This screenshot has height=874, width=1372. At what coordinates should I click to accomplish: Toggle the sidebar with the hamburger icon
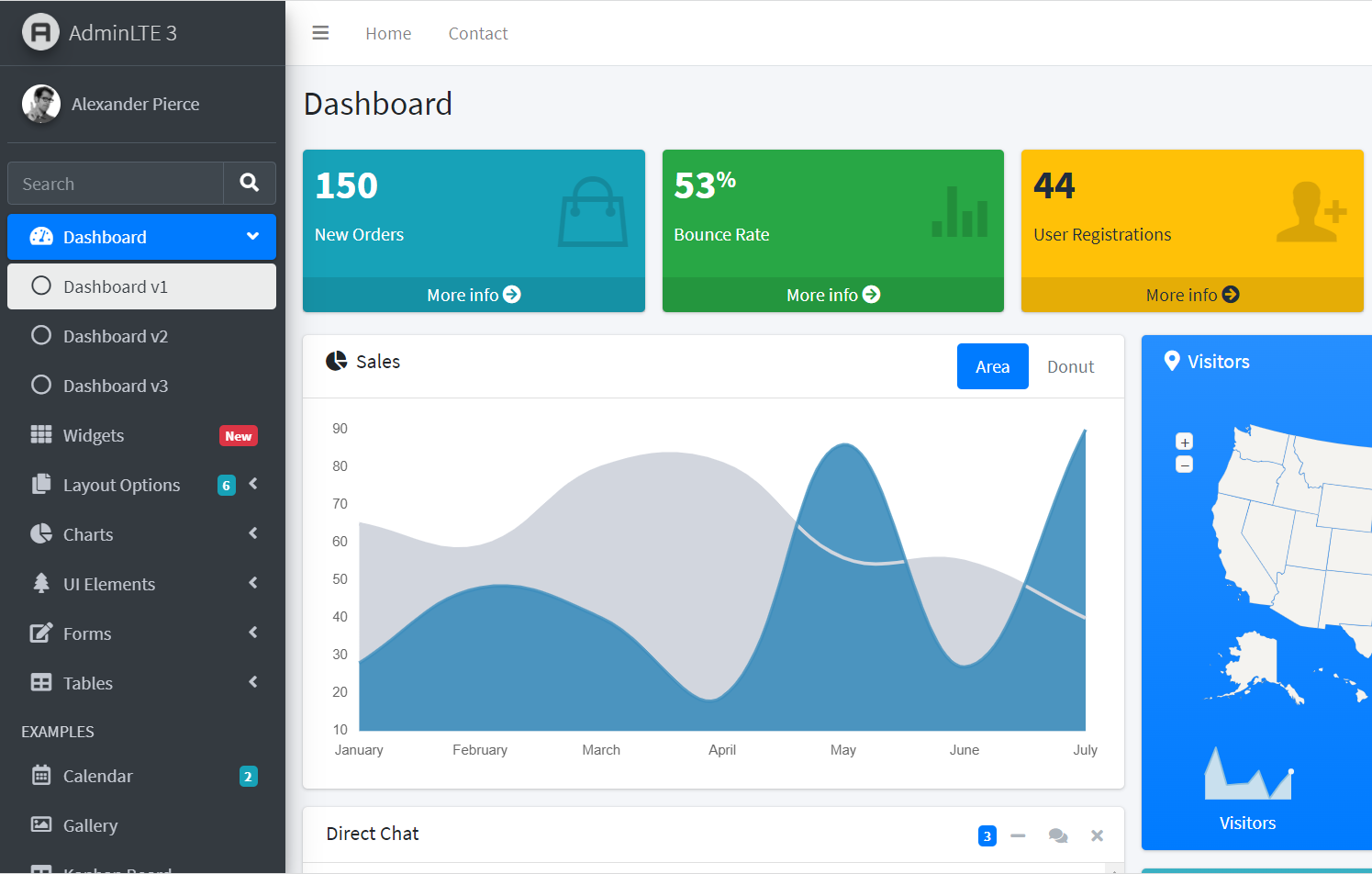[x=320, y=33]
